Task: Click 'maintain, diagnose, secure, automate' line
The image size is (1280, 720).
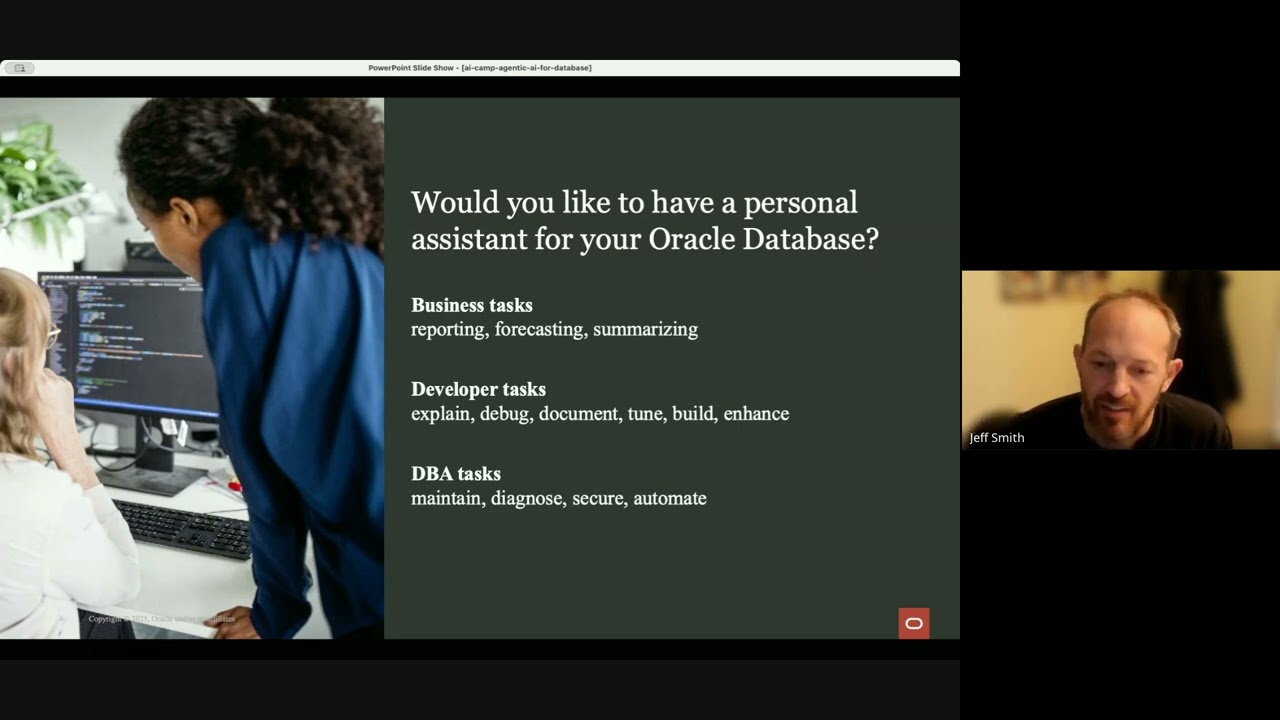Action: (x=559, y=498)
